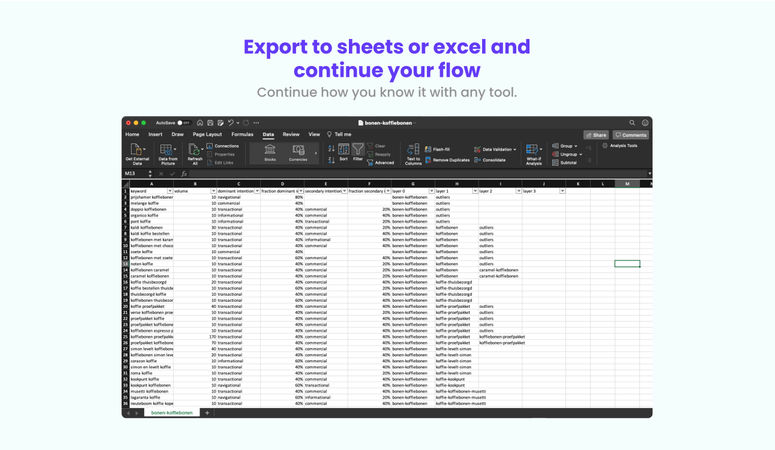Click the Advanced filter button
The height and width of the screenshot is (450, 775).
381,162
